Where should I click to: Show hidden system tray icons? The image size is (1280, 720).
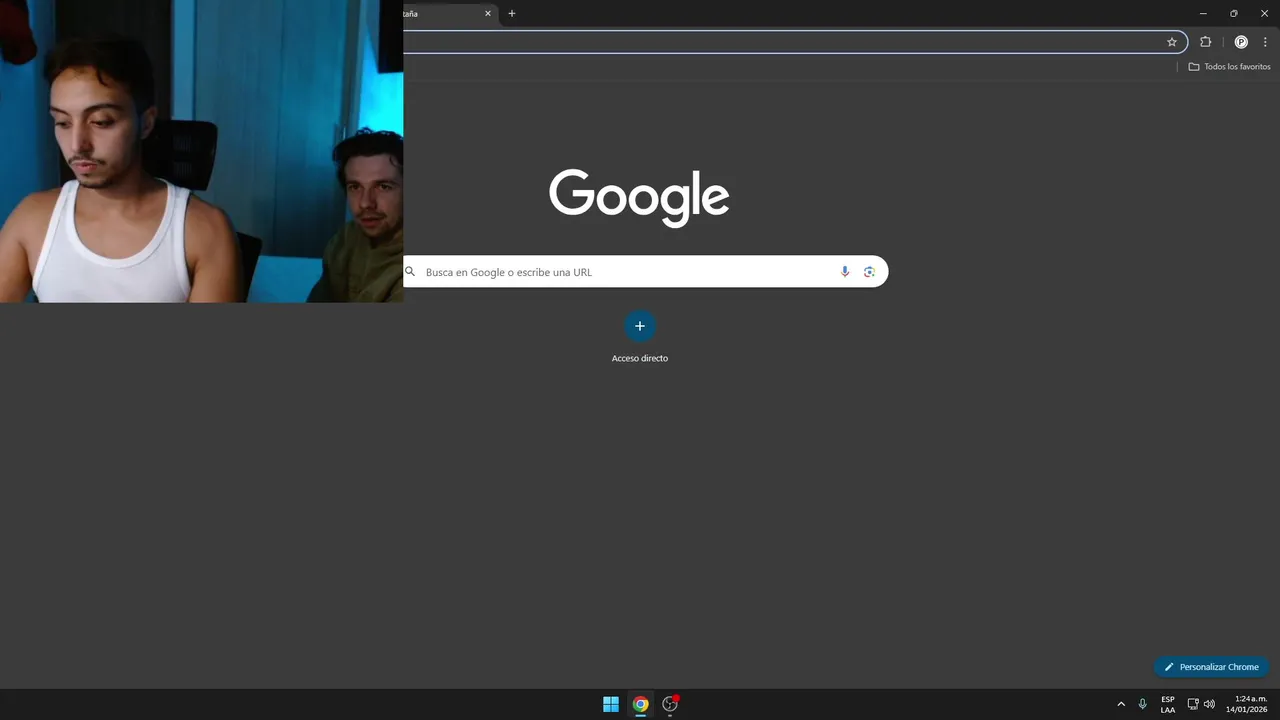click(1121, 704)
